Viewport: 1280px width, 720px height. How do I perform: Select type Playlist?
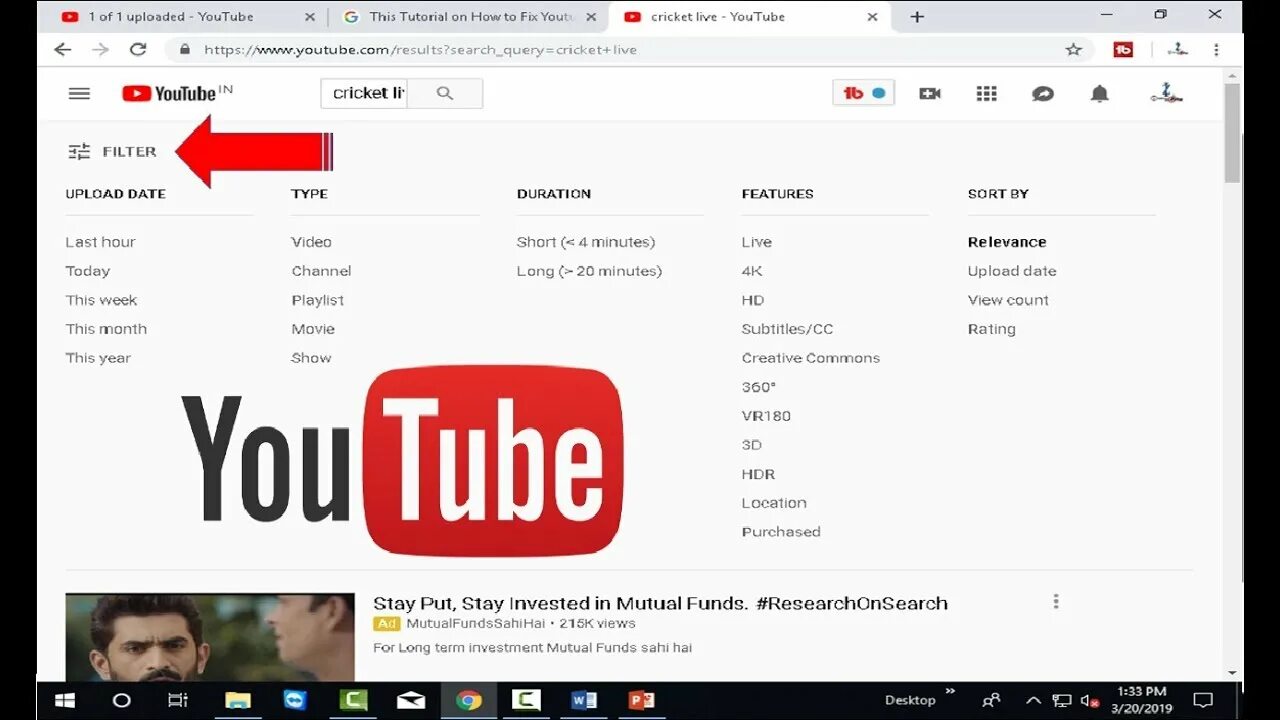coord(317,300)
